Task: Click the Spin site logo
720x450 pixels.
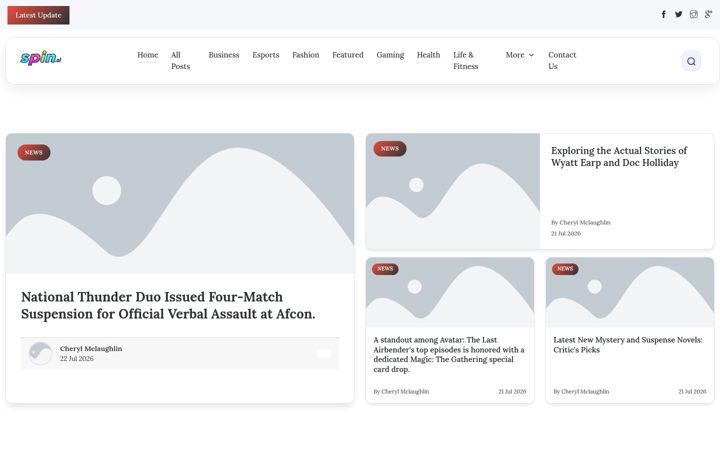Action: pos(40,58)
